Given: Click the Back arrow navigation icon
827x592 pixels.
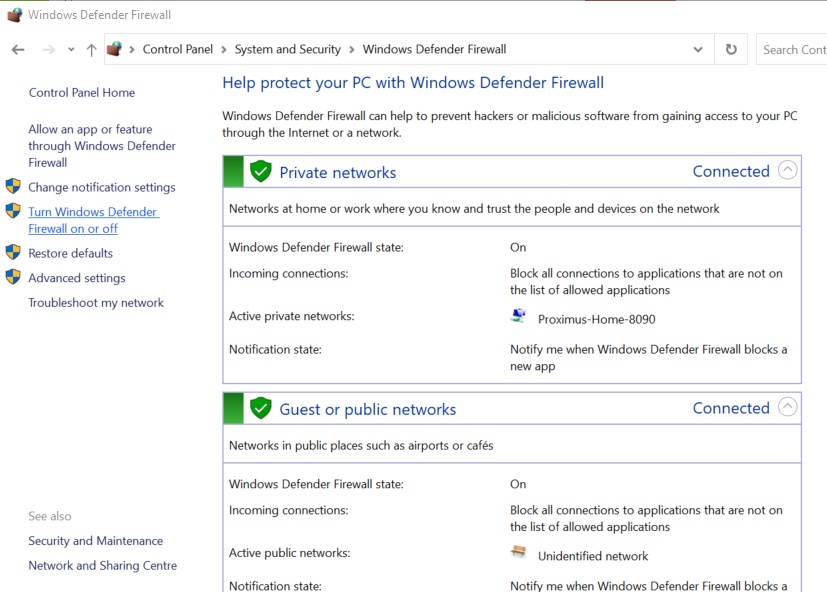Looking at the screenshot, I should coord(18,50).
